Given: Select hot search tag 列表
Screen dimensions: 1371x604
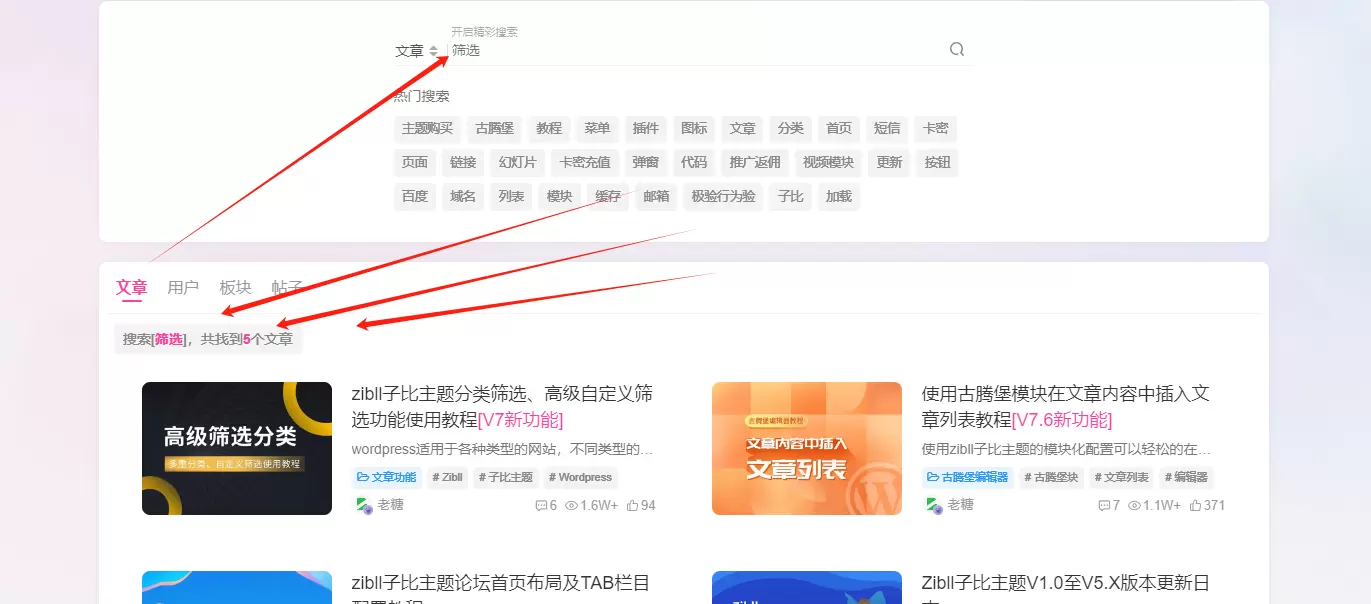Looking at the screenshot, I should [511, 197].
